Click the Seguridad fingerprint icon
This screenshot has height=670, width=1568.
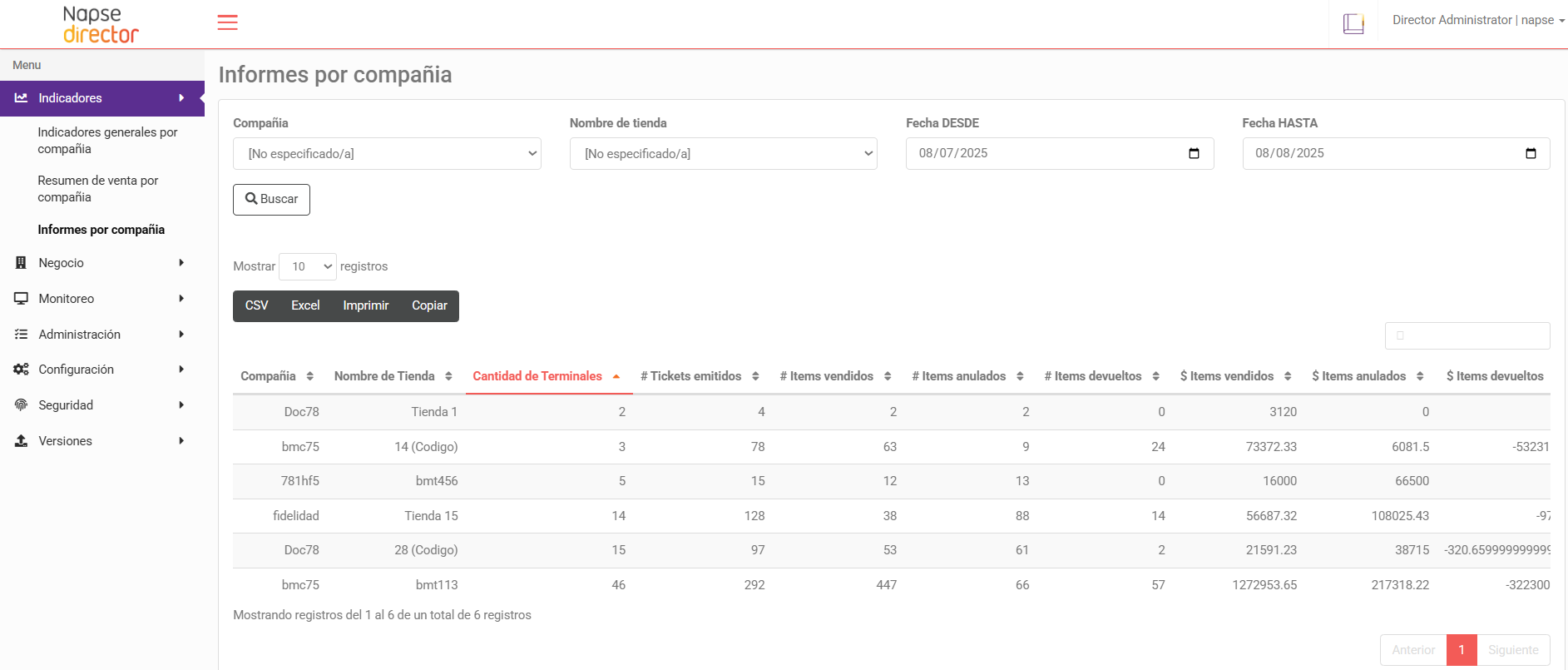(21, 404)
